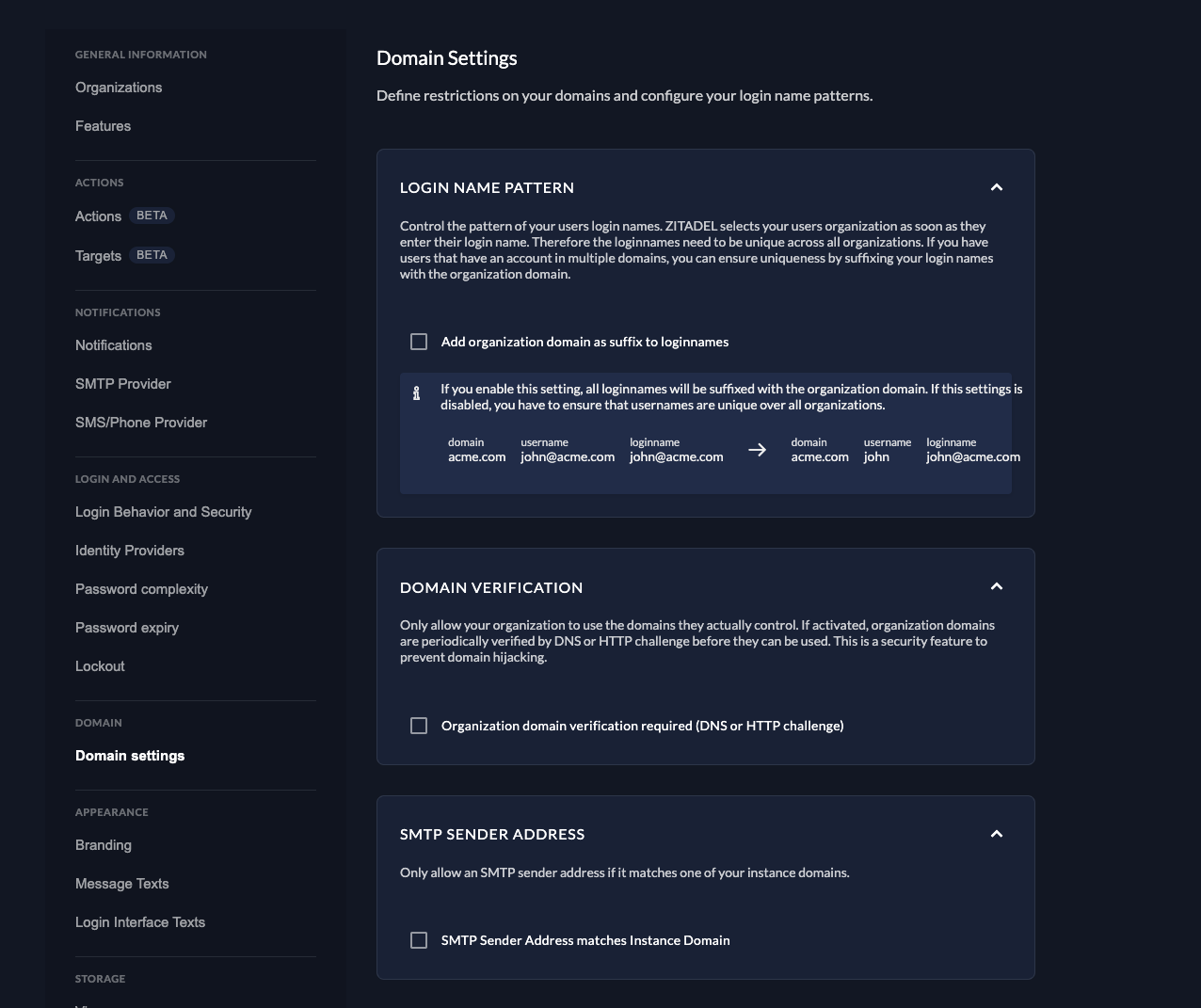
Task: Open Organizations in the sidebar
Action: coord(119,88)
